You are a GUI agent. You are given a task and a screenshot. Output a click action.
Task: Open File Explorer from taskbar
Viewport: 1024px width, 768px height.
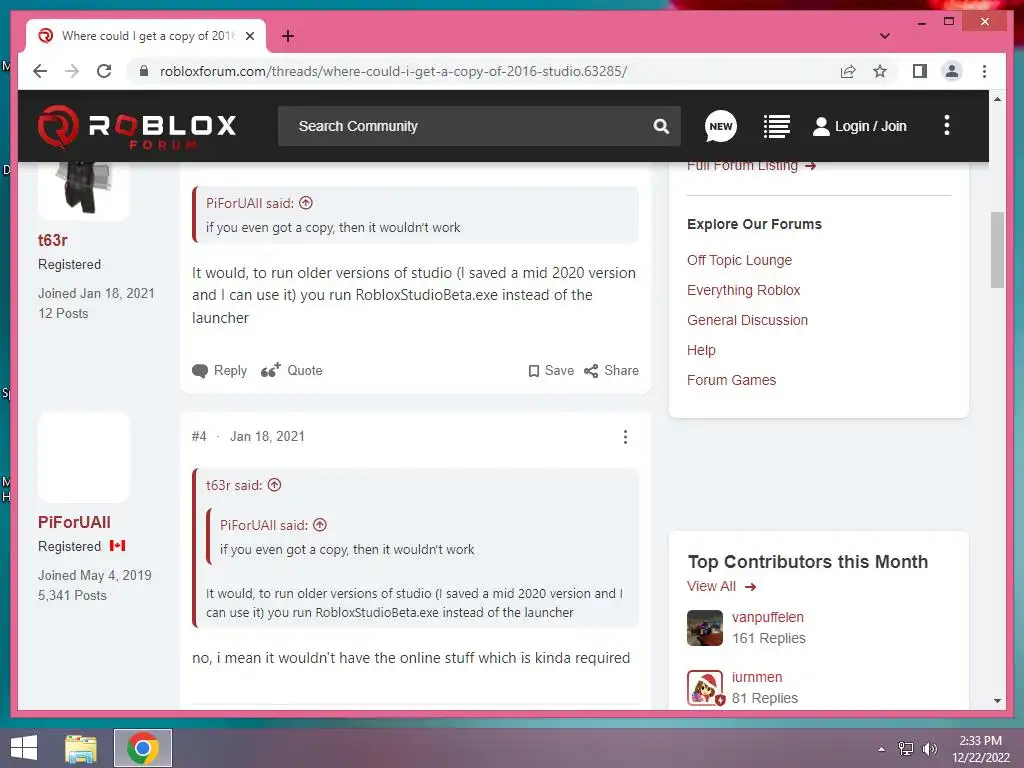(x=81, y=748)
